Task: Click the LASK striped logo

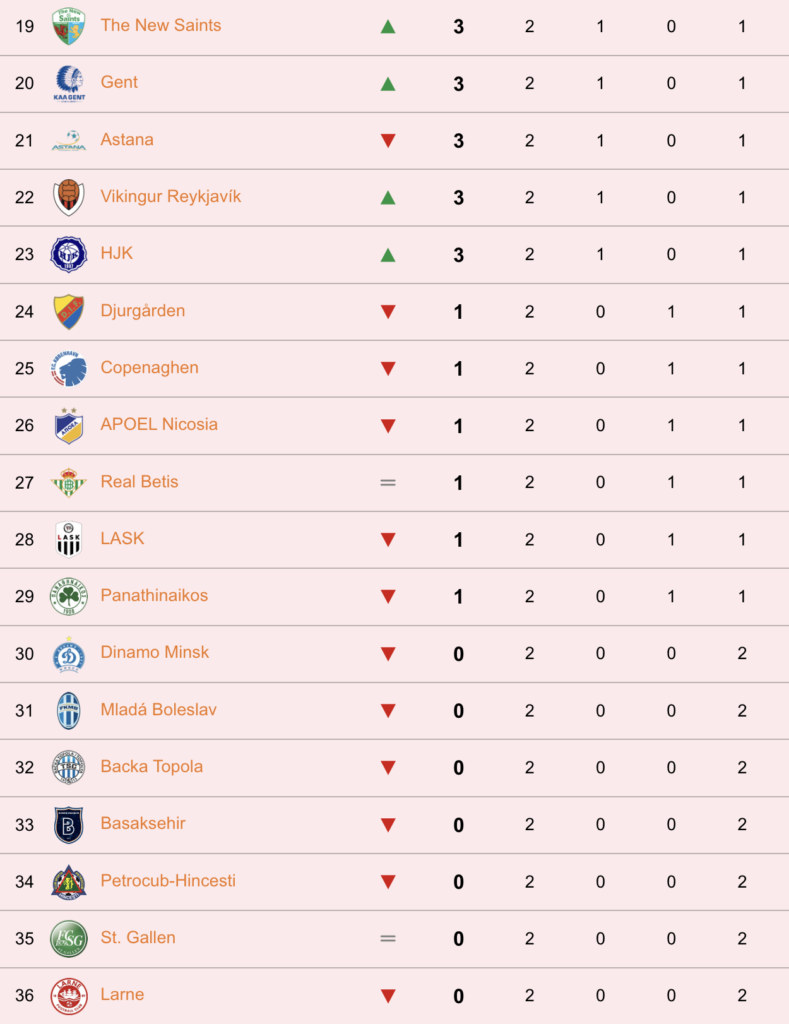Action: point(69,539)
